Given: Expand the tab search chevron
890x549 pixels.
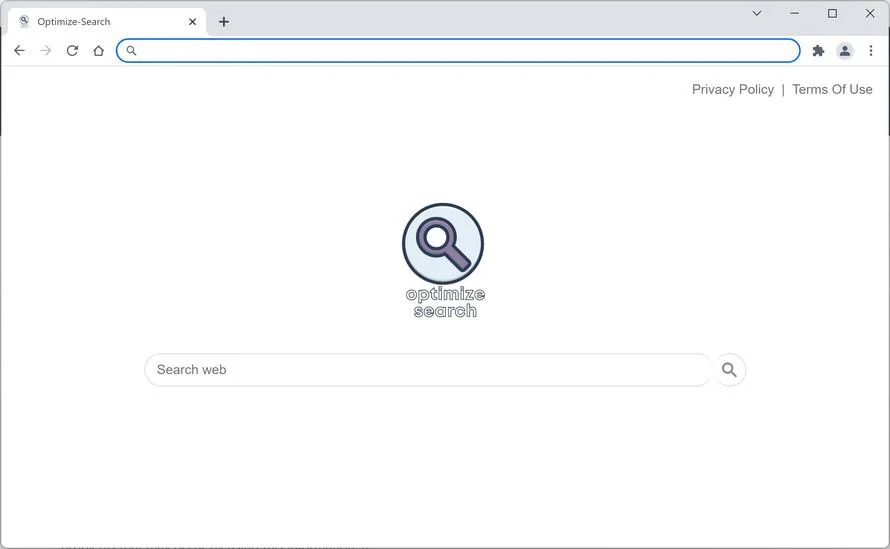Looking at the screenshot, I should [x=757, y=13].
